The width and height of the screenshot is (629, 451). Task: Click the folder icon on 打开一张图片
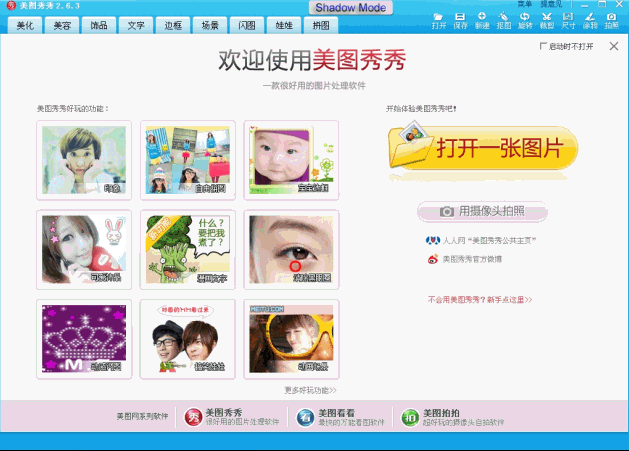(x=410, y=144)
